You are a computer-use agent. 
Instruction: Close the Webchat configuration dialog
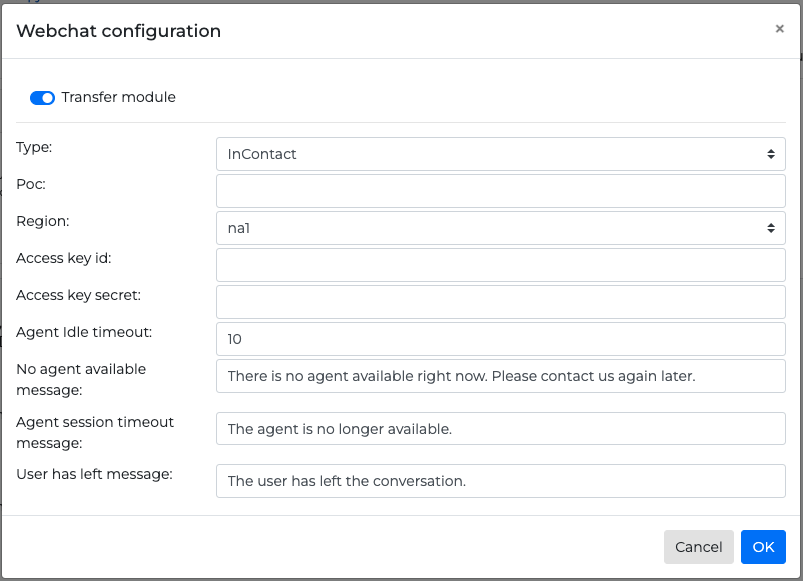[779, 29]
